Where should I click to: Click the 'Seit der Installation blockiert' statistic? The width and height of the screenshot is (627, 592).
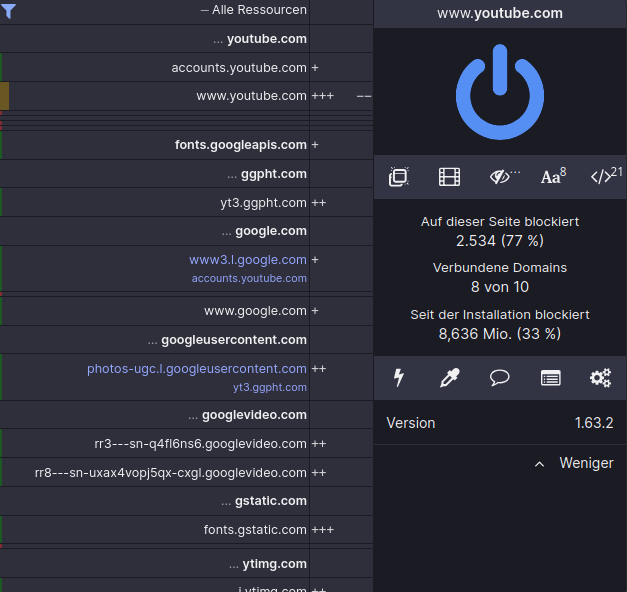(500, 324)
